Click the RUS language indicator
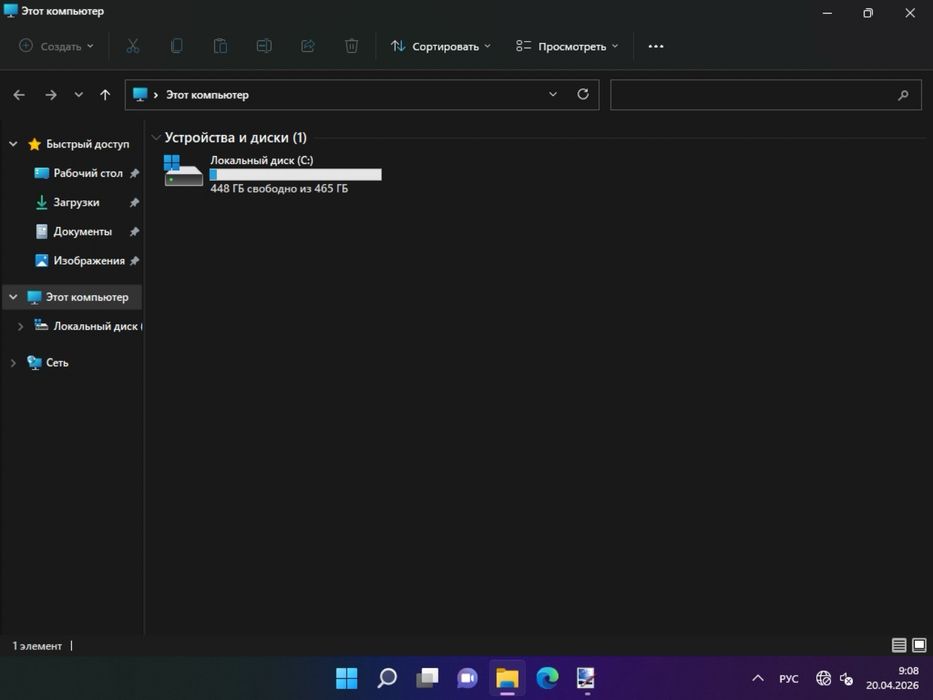 (x=789, y=679)
